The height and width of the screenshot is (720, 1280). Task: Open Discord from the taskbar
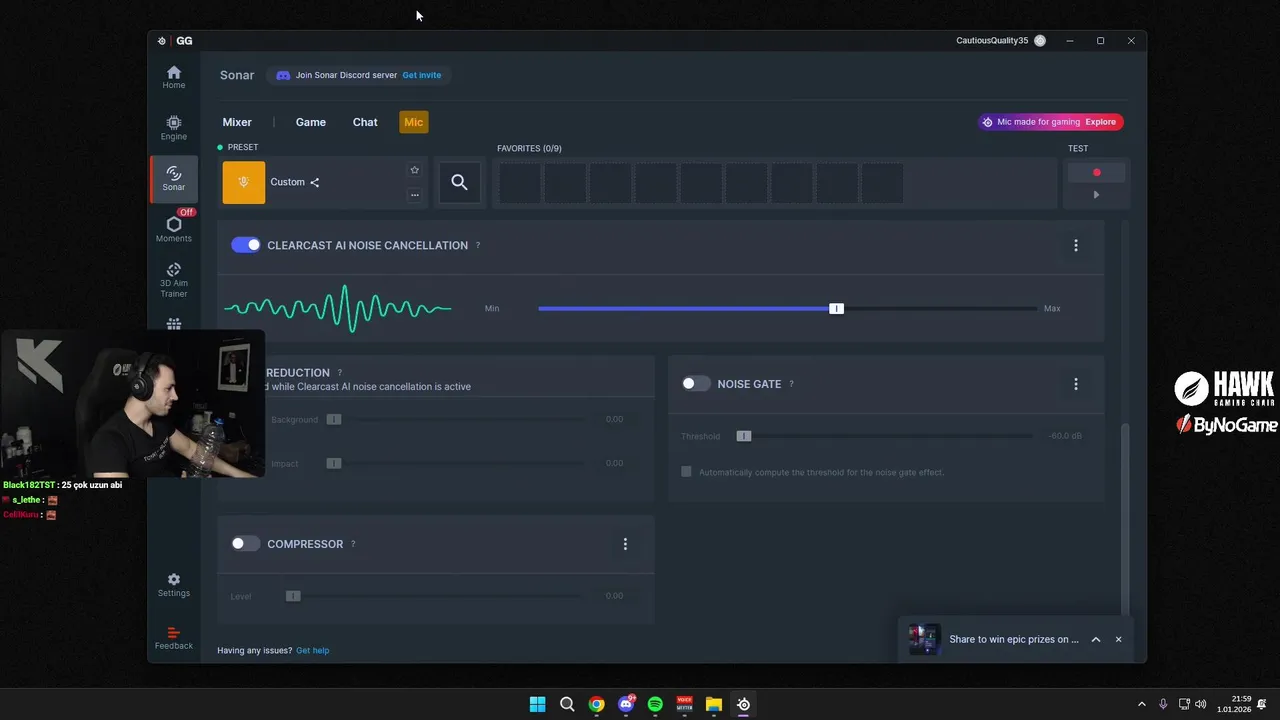(626, 704)
